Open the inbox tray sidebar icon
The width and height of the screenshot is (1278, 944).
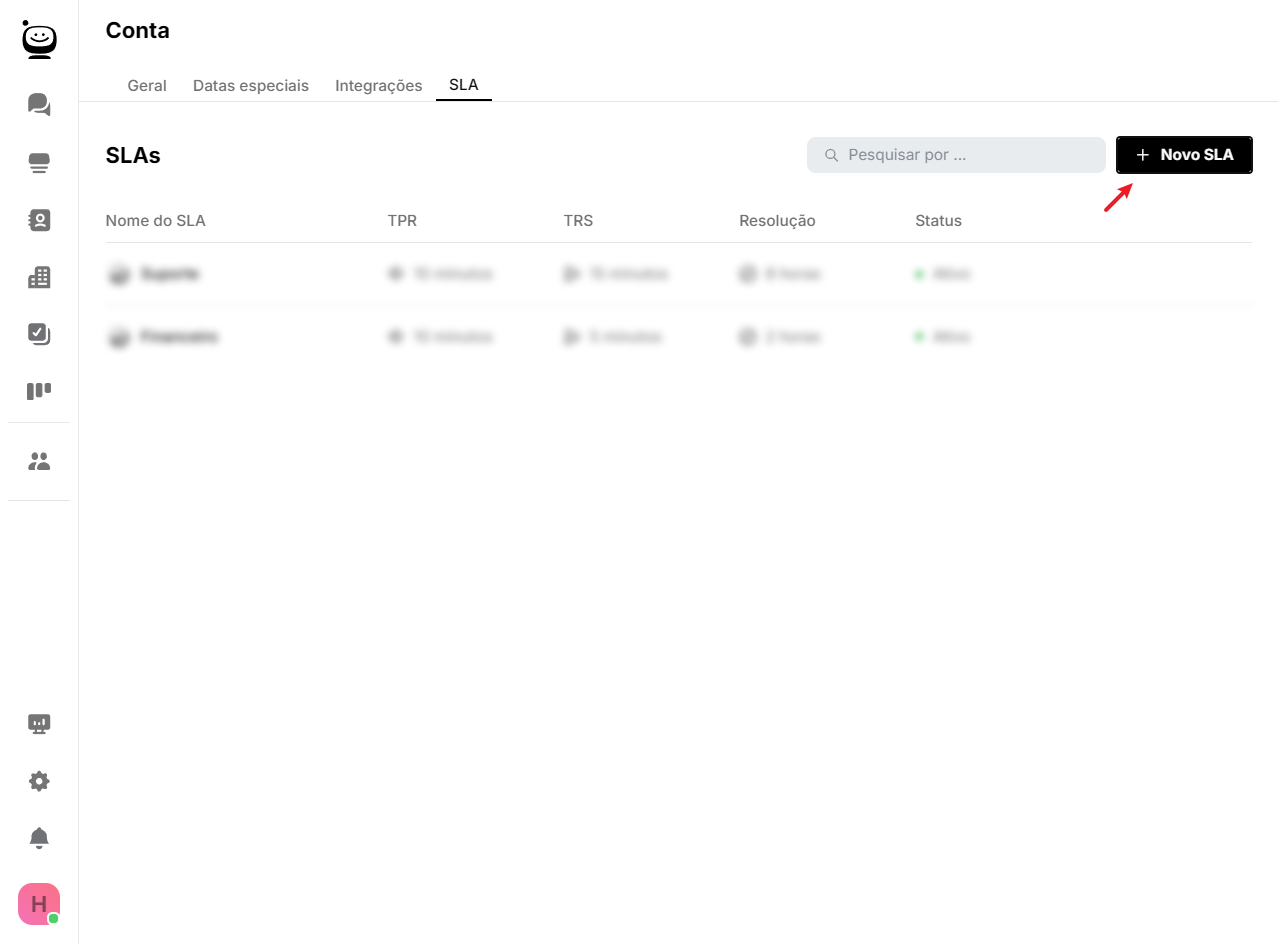point(39,163)
